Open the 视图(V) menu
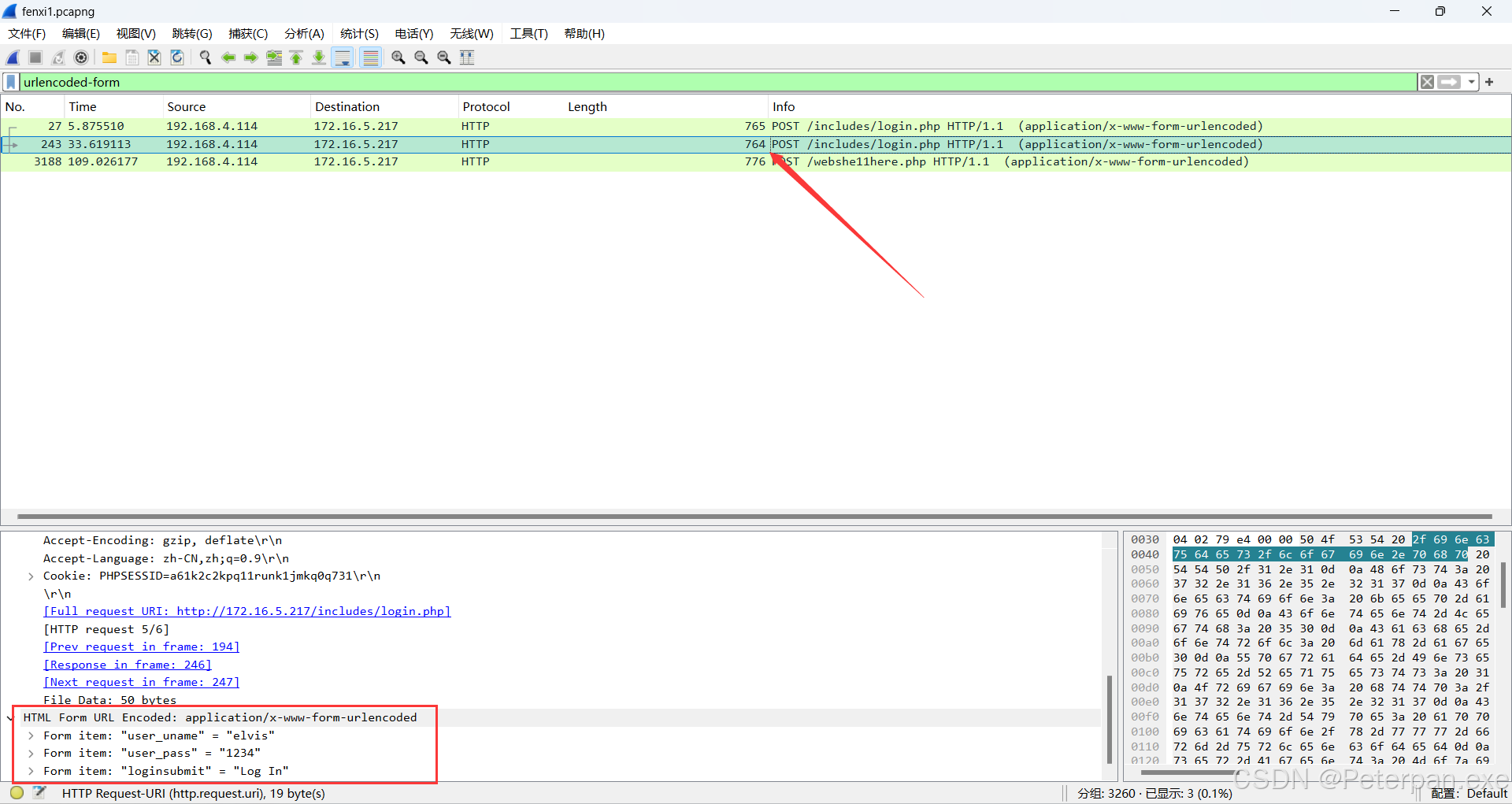The width and height of the screenshot is (1512, 804). click(136, 34)
